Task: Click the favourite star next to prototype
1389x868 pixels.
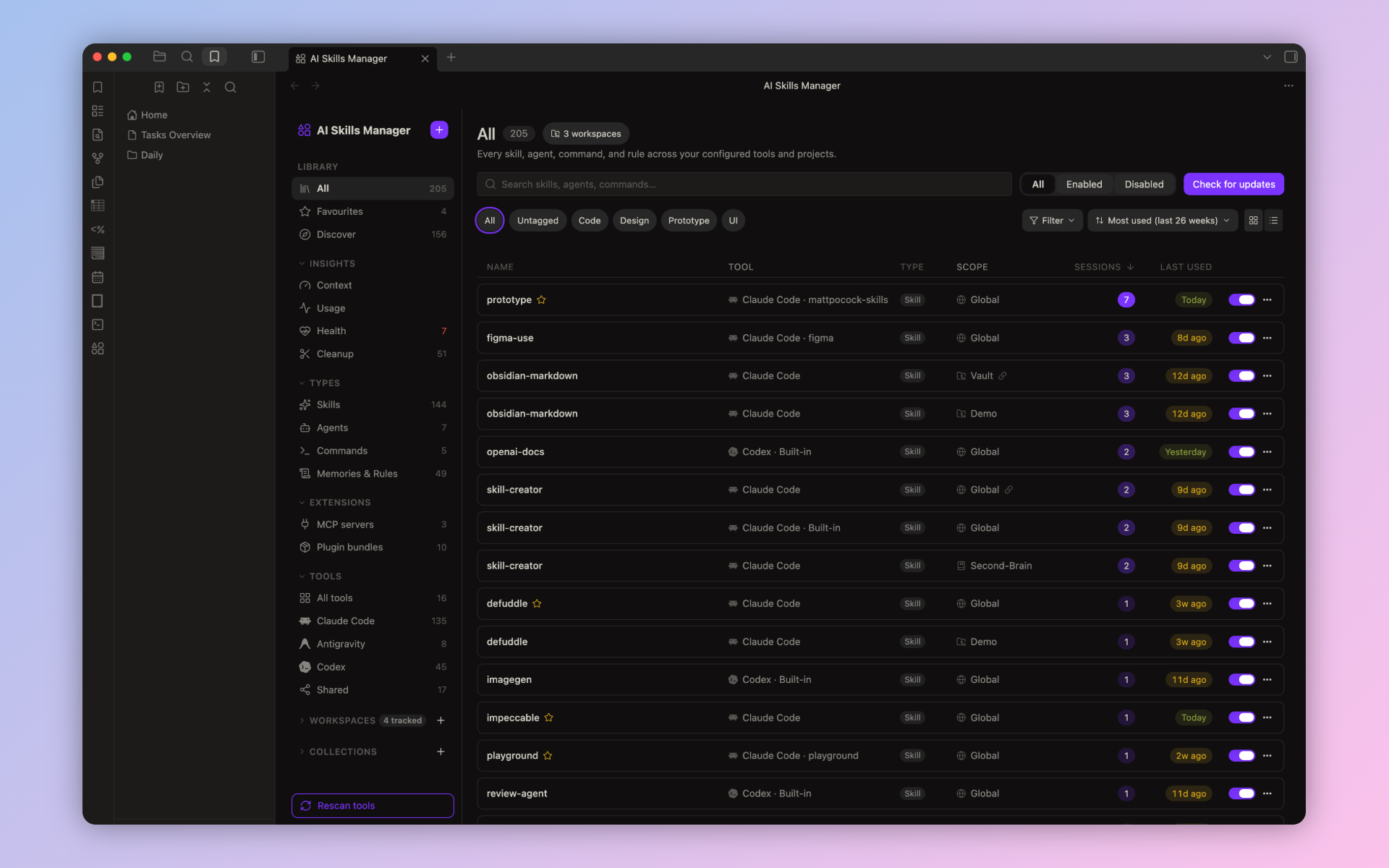Action: pos(541,299)
